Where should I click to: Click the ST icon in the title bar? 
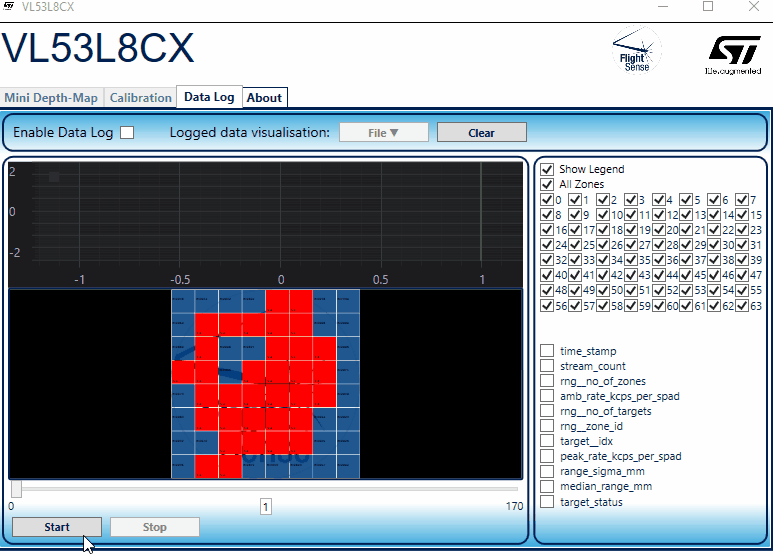click(8, 6)
